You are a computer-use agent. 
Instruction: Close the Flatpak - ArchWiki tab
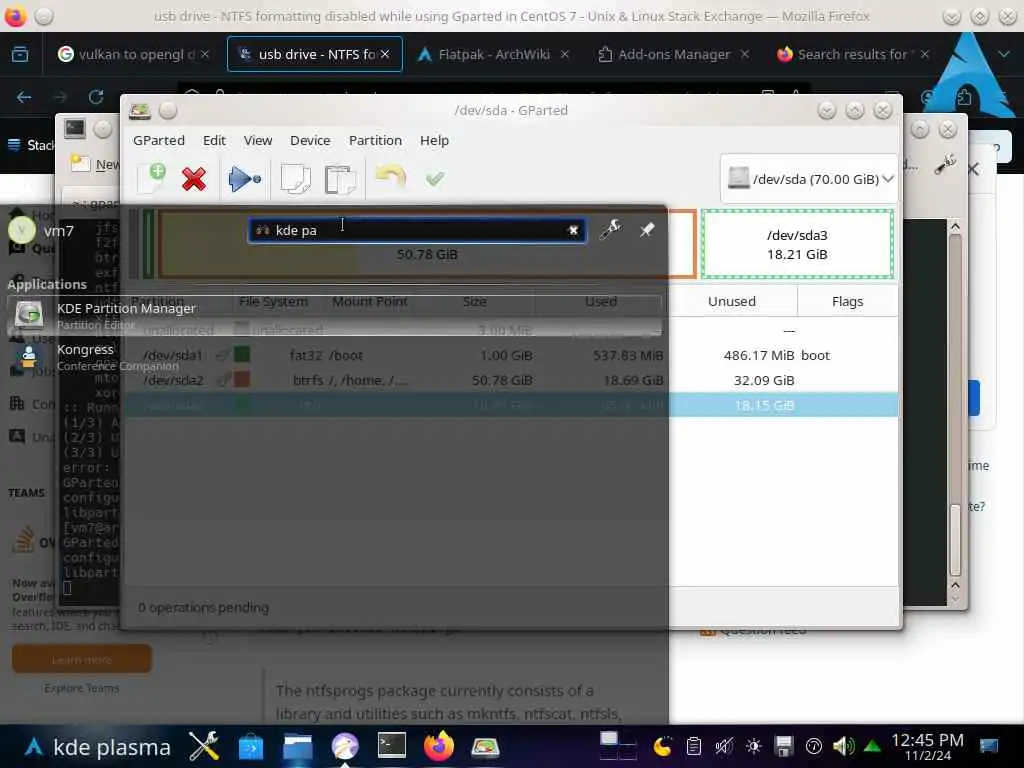(x=565, y=54)
